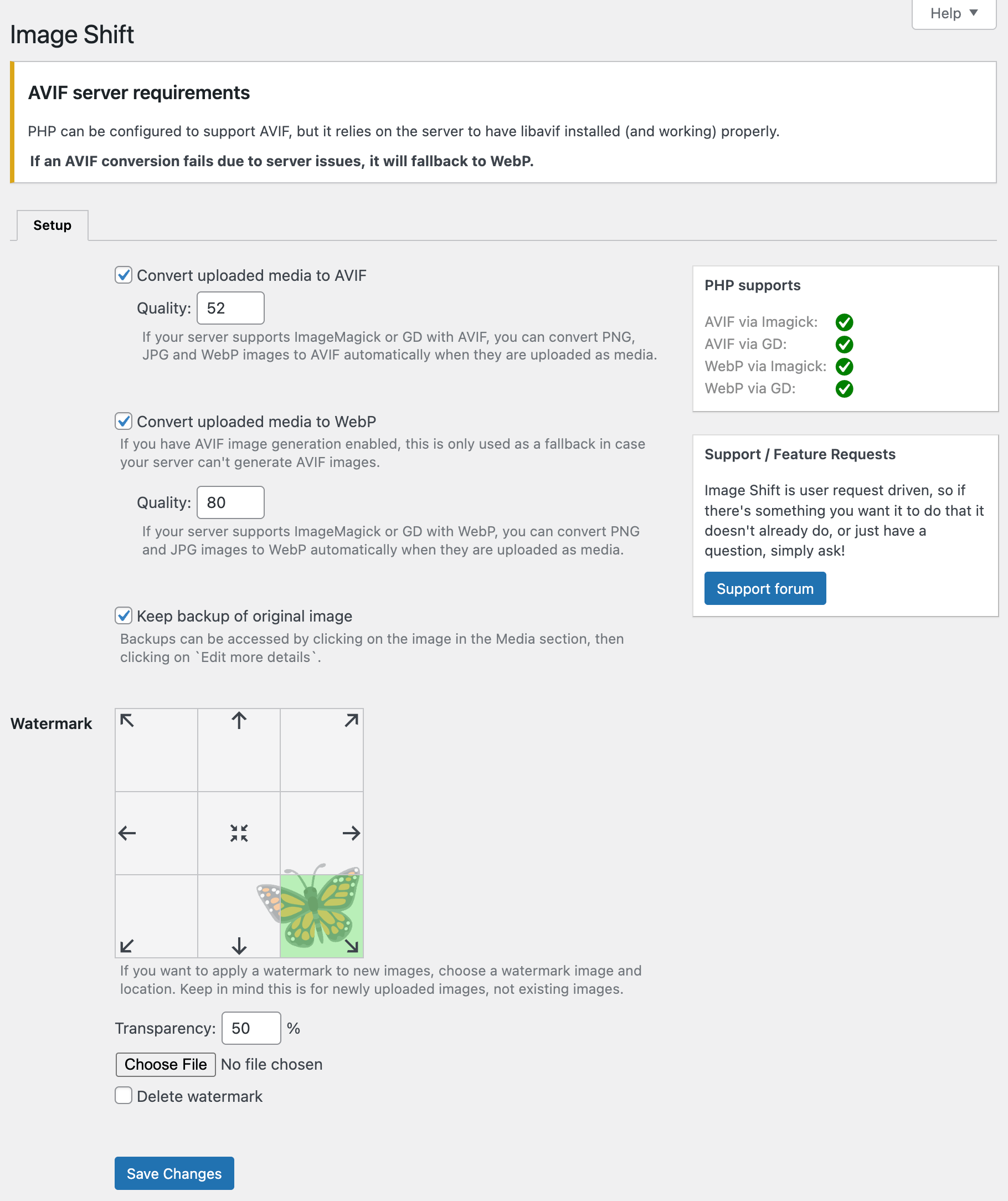Enable the Delete watermark checkbox
Screen dimensions: 1008x1201
pos(124,1096)
